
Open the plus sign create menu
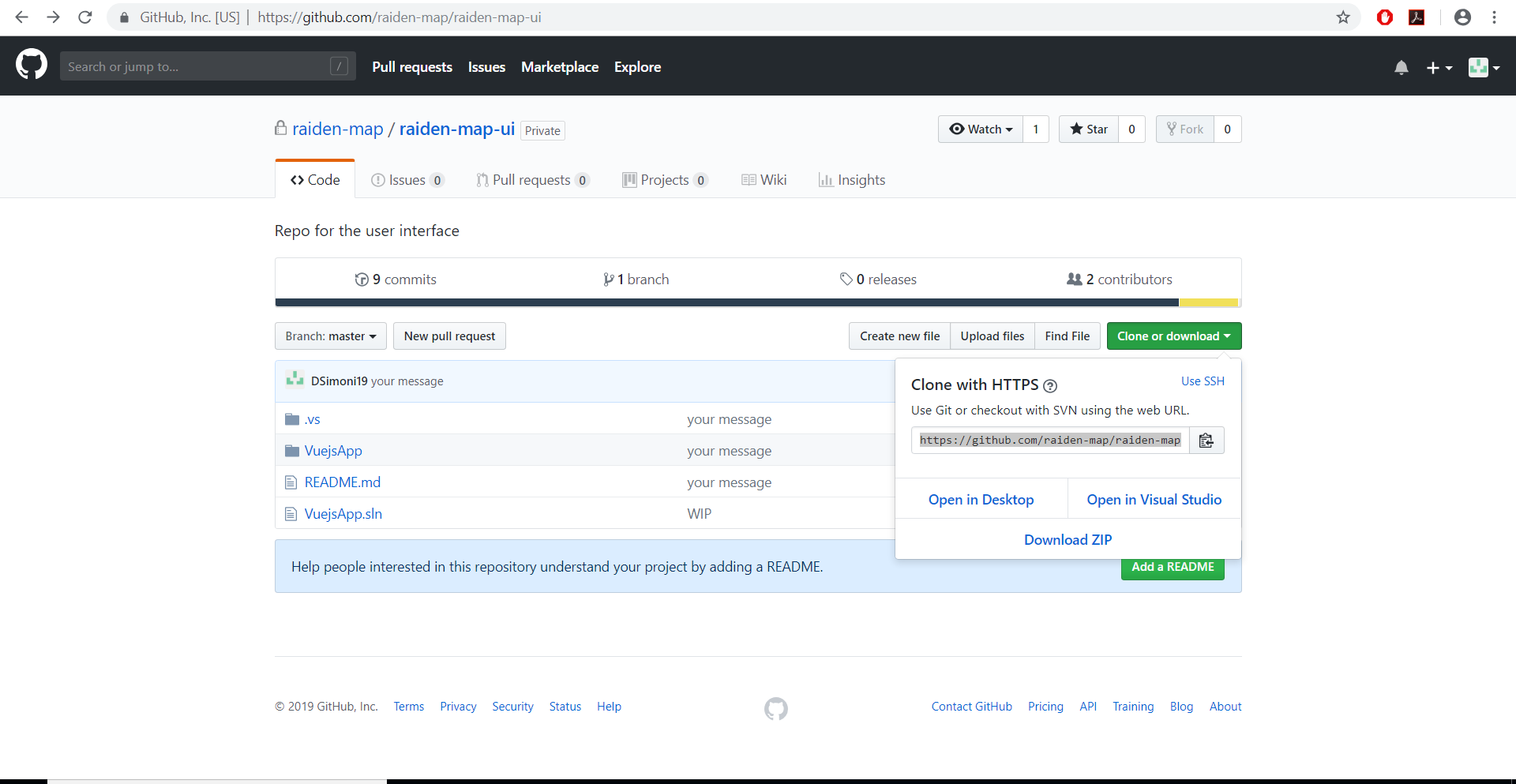[1439, 67]
